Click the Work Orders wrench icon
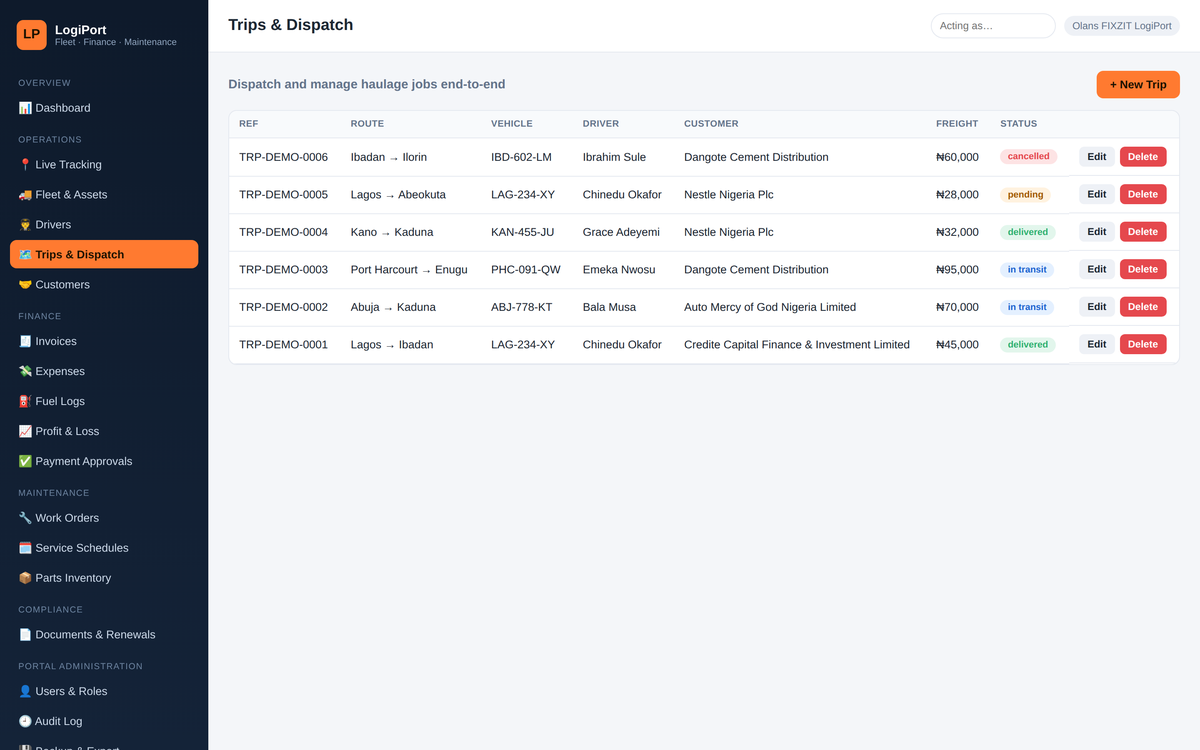 (x=25, y=518)
